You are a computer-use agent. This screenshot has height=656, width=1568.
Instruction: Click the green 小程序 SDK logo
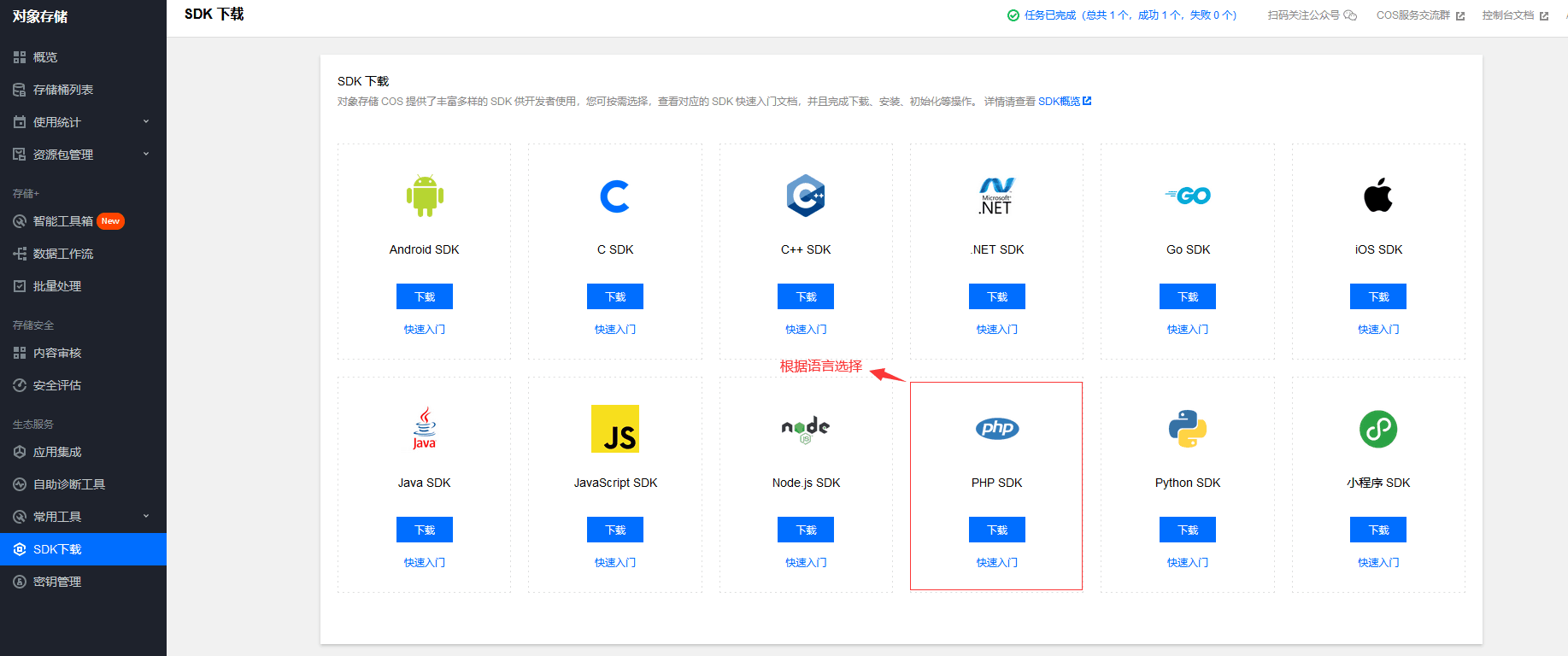click(x=1378, y=429)
